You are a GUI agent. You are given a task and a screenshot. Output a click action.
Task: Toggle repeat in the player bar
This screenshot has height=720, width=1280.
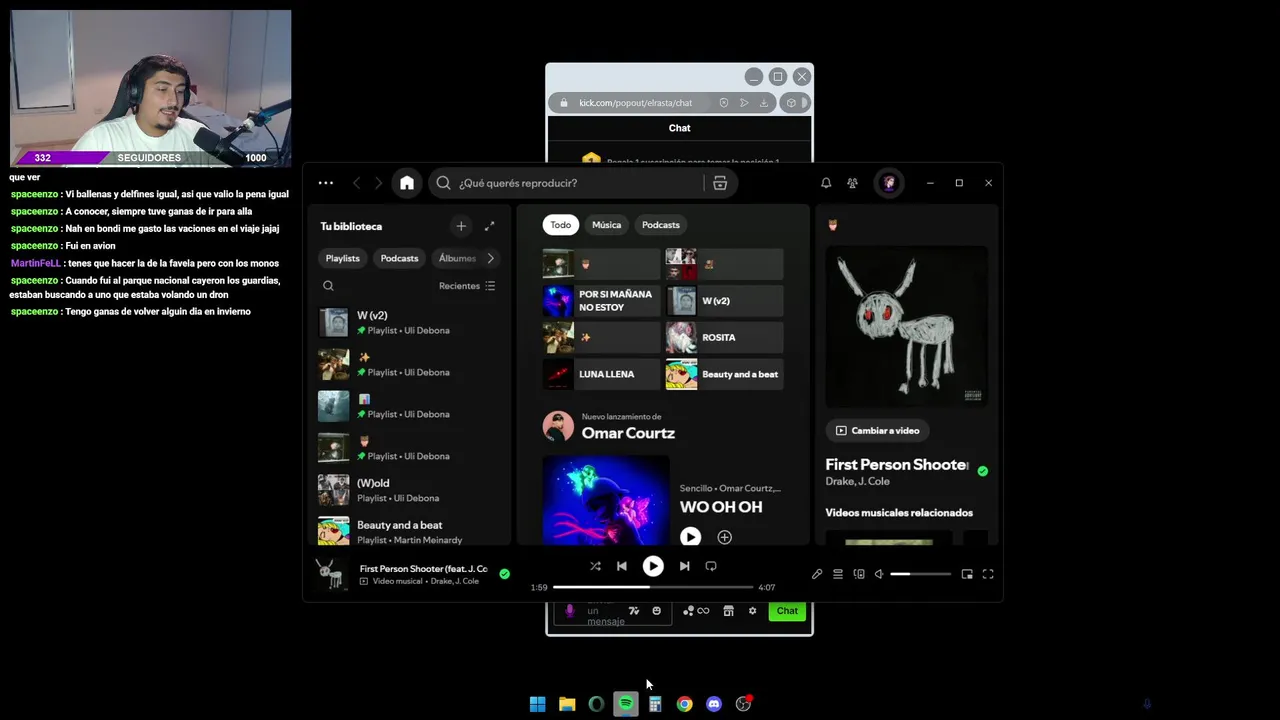pyautogui.click(x=711, y=566)
